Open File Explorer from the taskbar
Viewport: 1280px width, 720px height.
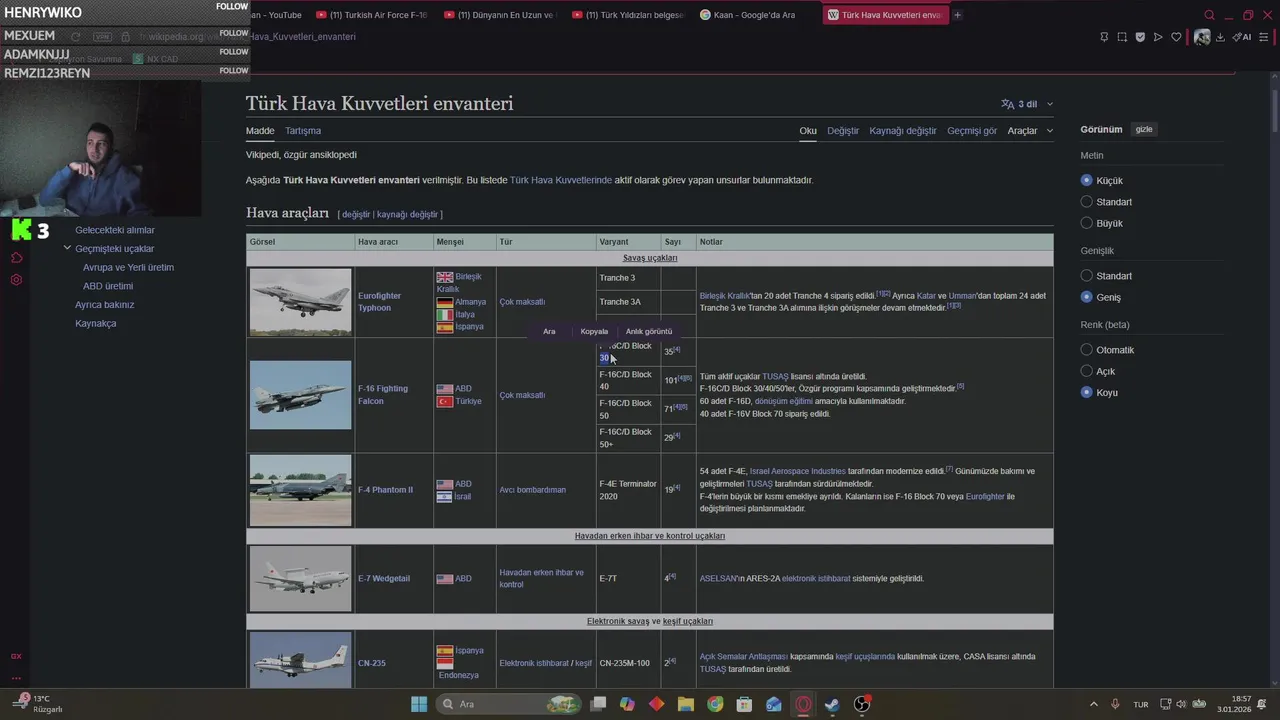pyautogui.click(x=686, y=704)
